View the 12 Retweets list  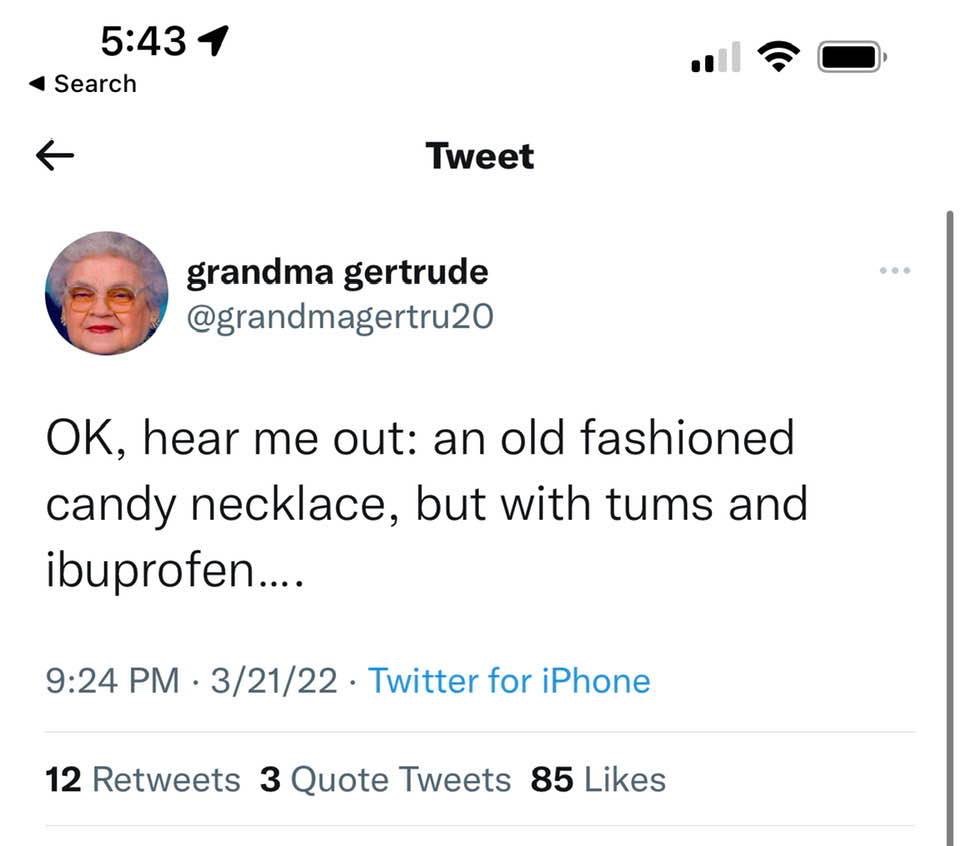point(143,779)
